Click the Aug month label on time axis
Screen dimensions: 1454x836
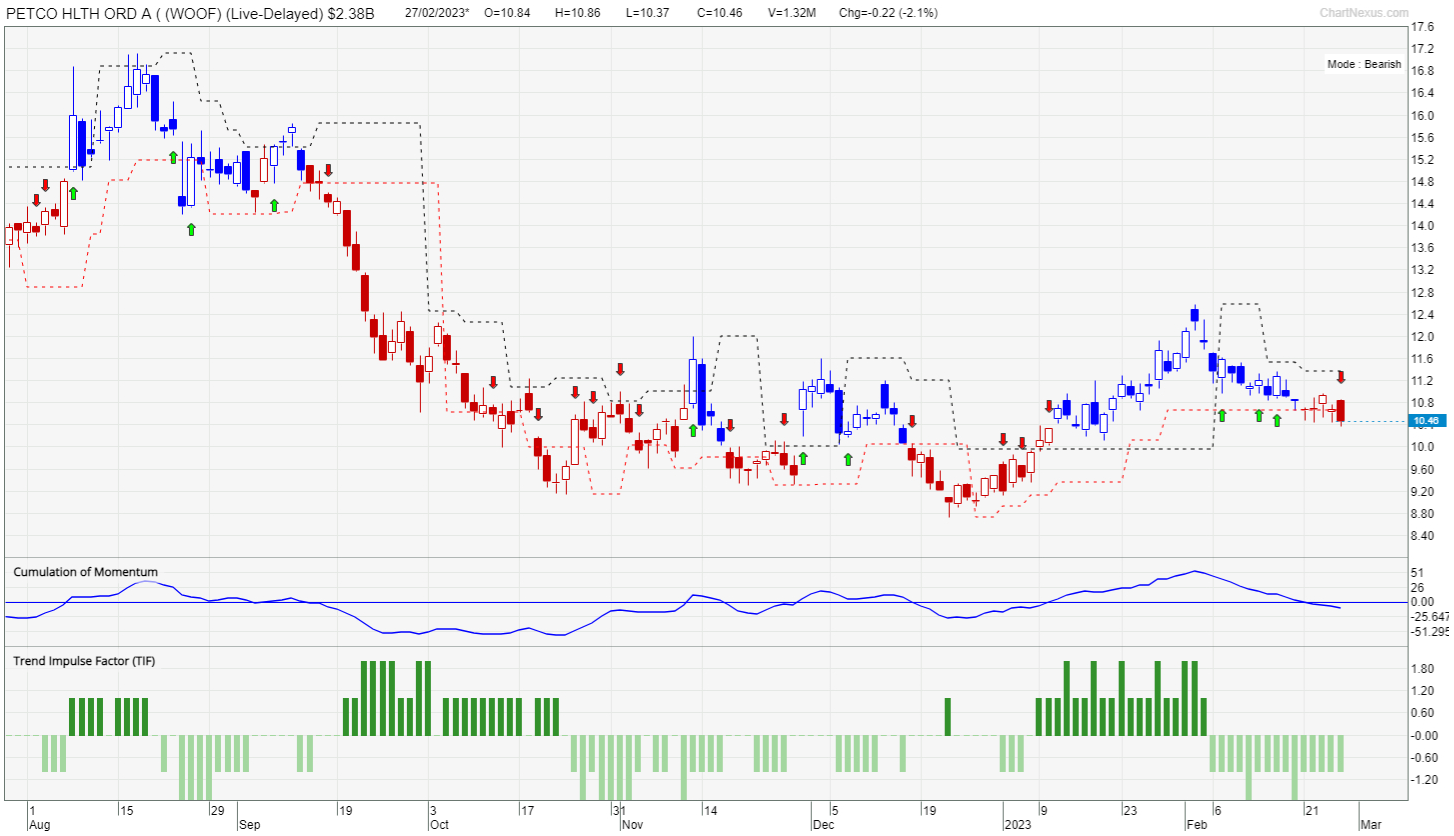click(39, 826)
